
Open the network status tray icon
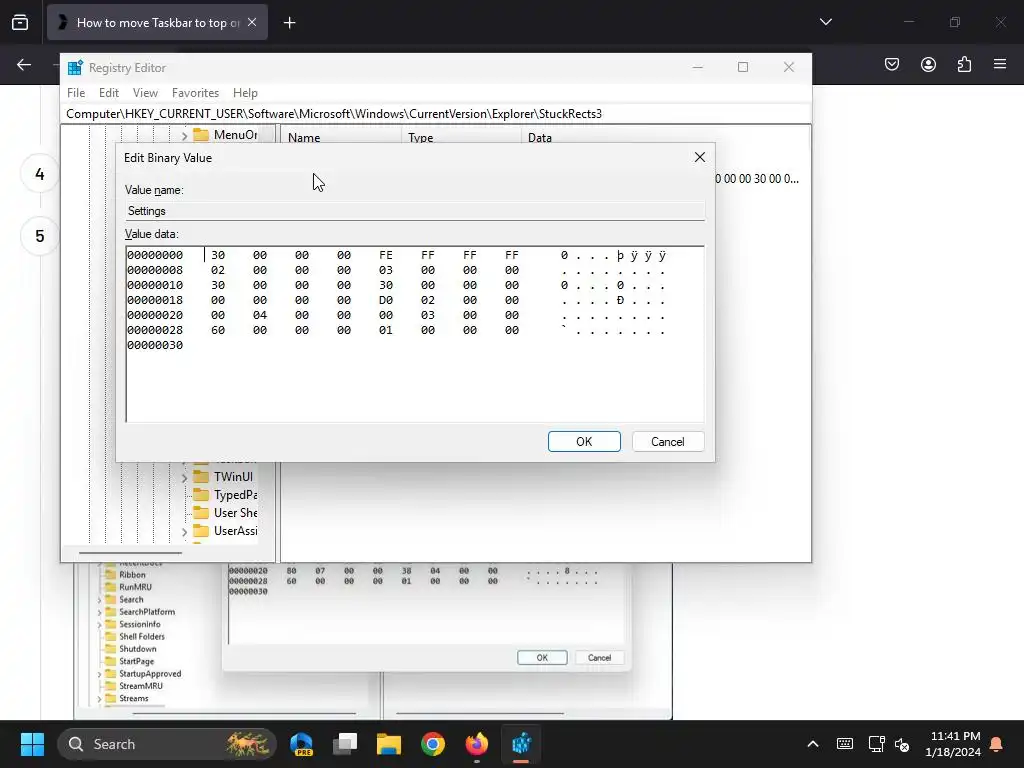(876, 744)
